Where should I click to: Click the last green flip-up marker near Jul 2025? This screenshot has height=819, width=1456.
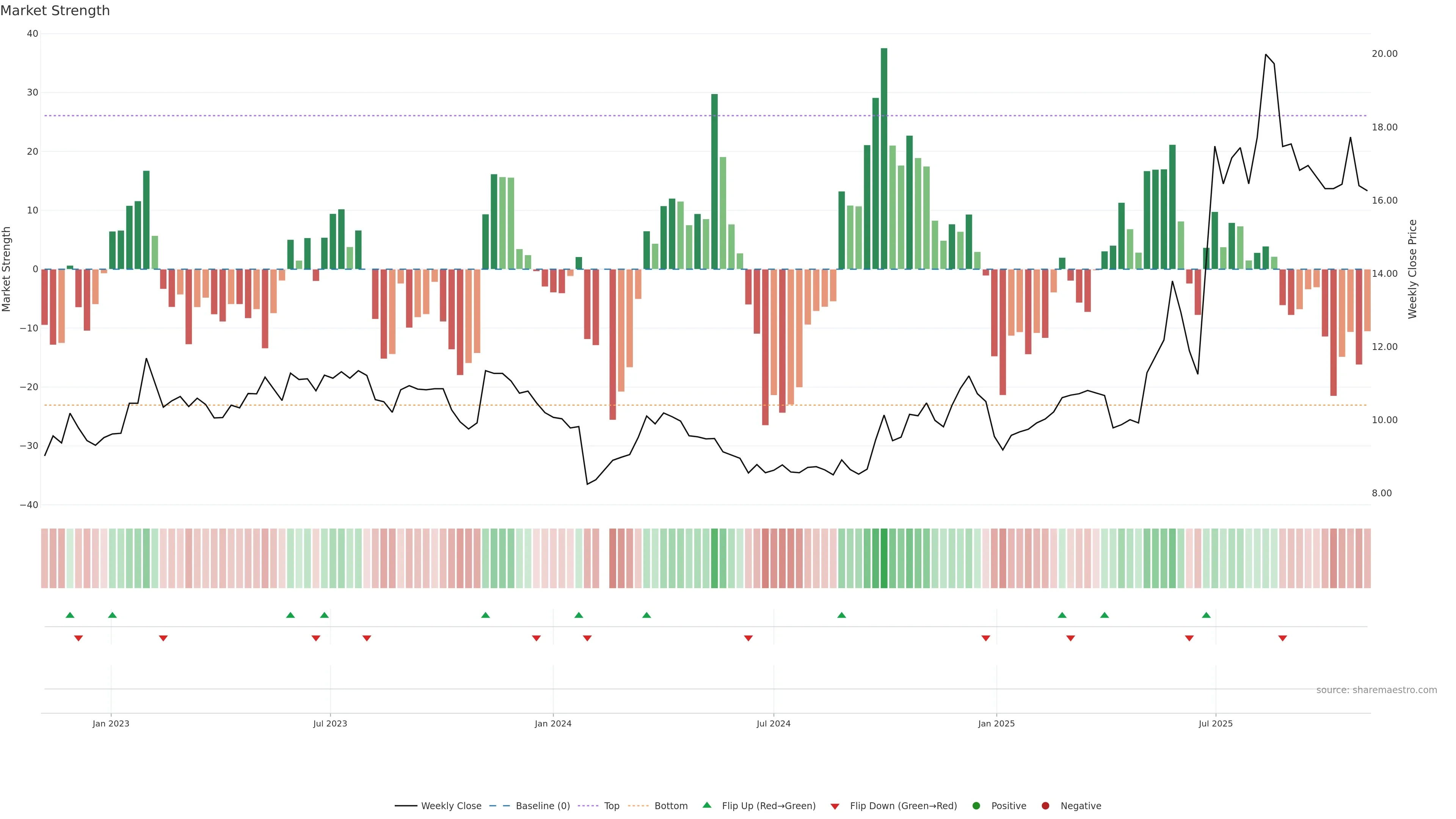(1206, 615)
